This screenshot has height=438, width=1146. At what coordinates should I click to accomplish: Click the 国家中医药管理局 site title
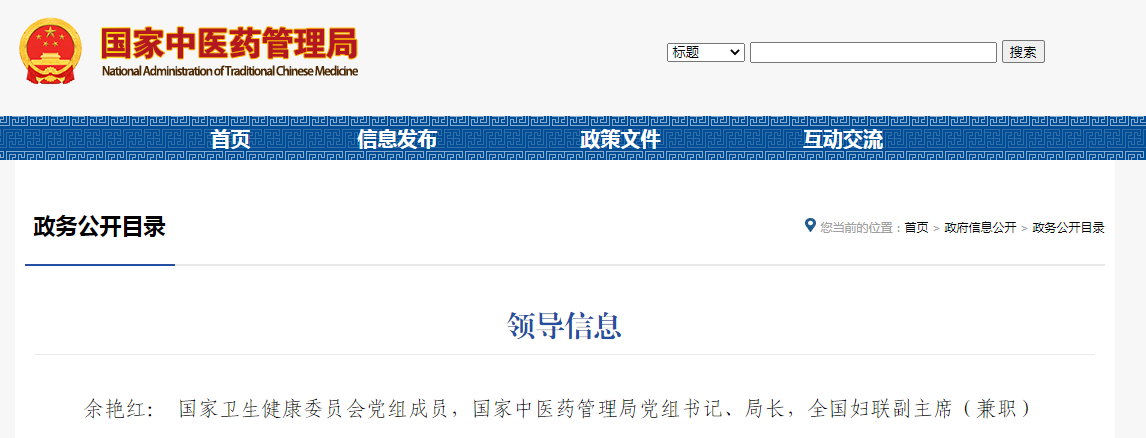(229, 44)
